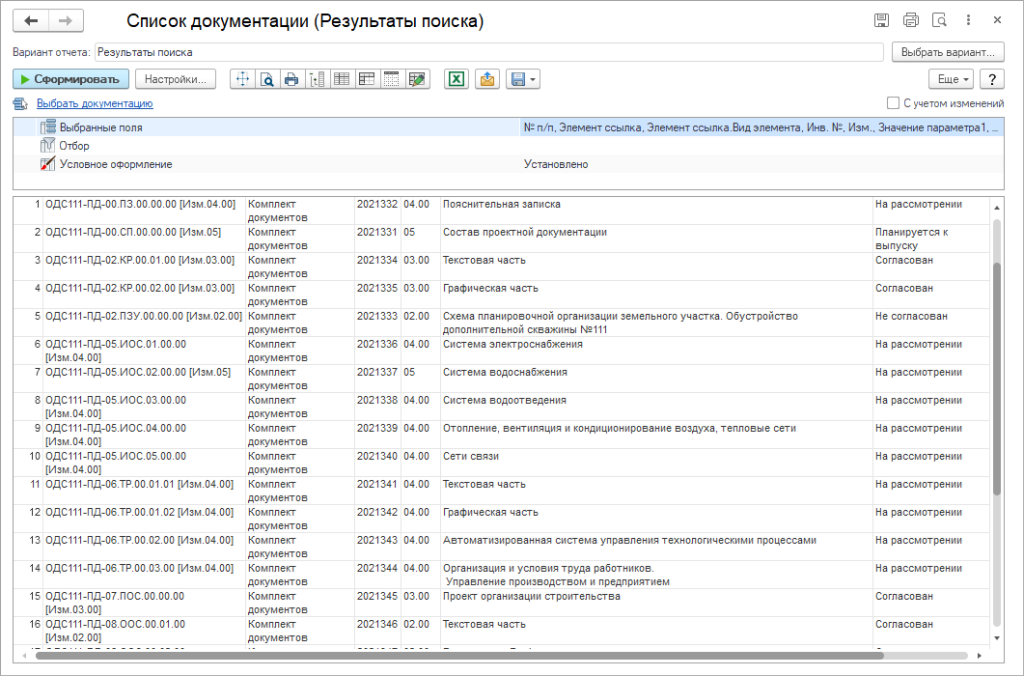Screen dimensions: 1024x676
Task: Open the Настройки... dialog
Action: pos(176,79)
